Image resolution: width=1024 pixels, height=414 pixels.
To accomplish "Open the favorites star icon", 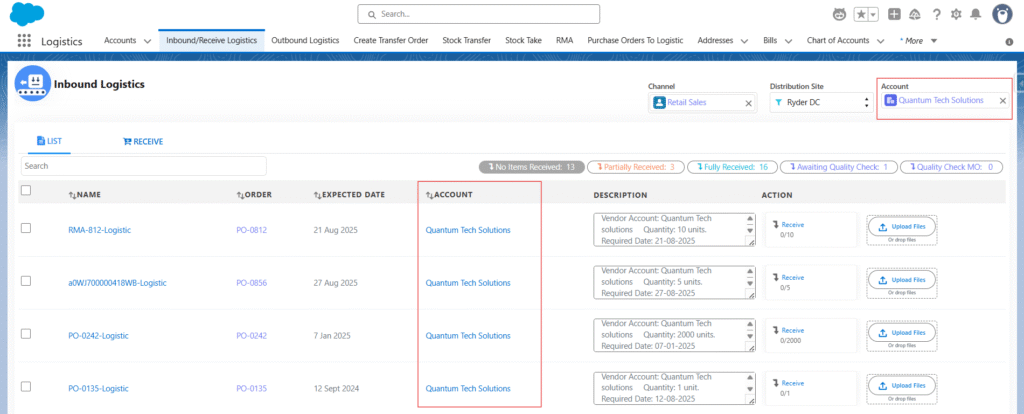I will point(860,14).
